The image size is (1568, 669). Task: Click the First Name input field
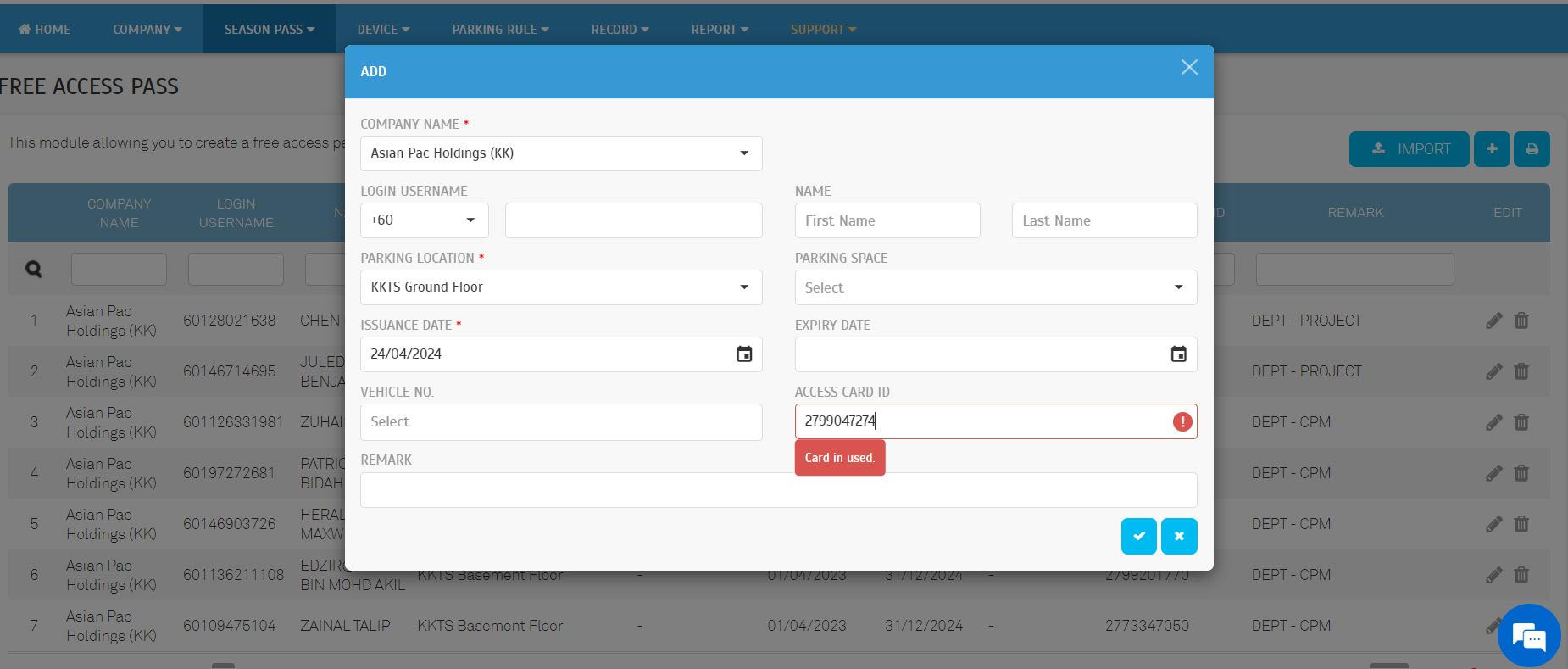pos(887,220)
